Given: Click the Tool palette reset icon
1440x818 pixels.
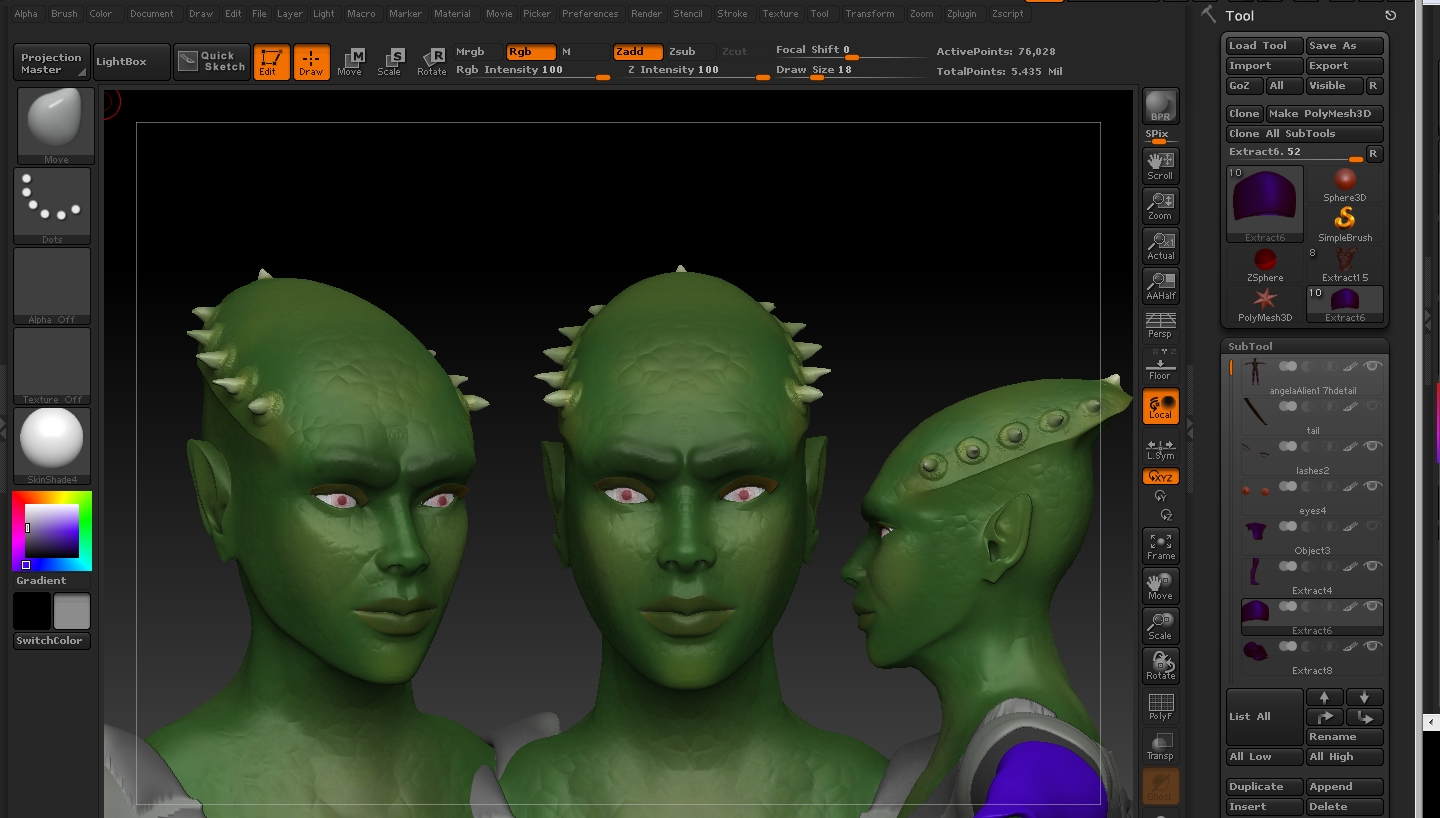Looking at the screenshot, I should click(1390, 16).
